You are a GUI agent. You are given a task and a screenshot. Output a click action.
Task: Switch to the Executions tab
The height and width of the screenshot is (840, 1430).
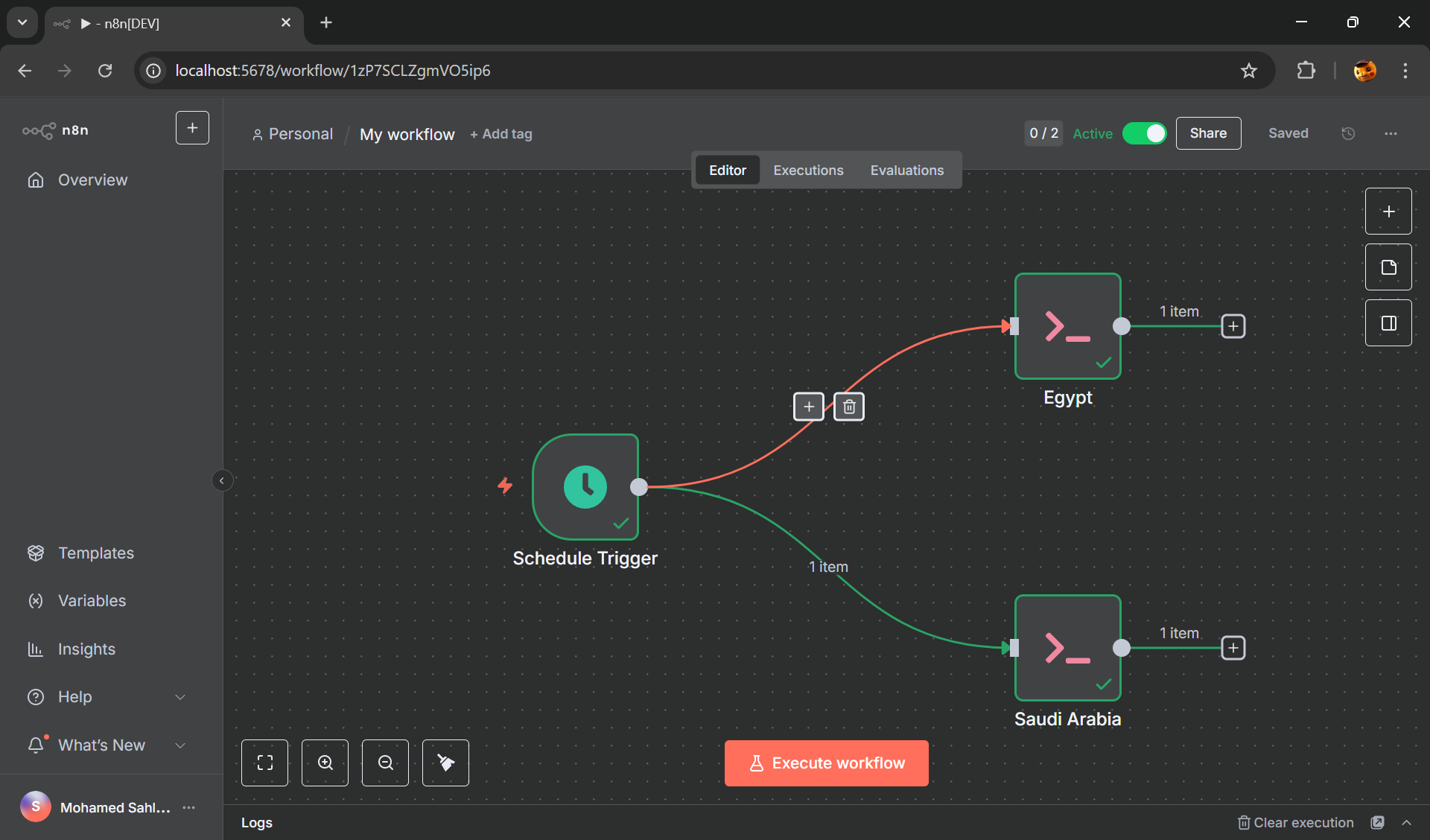(808, 171)
